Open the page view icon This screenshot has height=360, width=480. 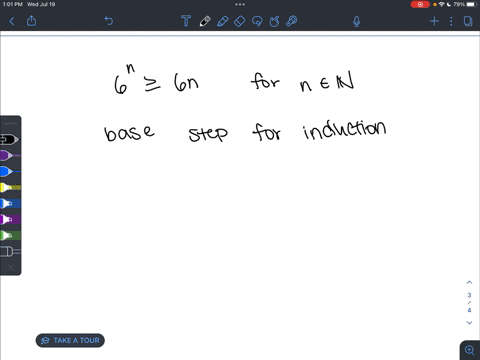click(x=468, y=21)
